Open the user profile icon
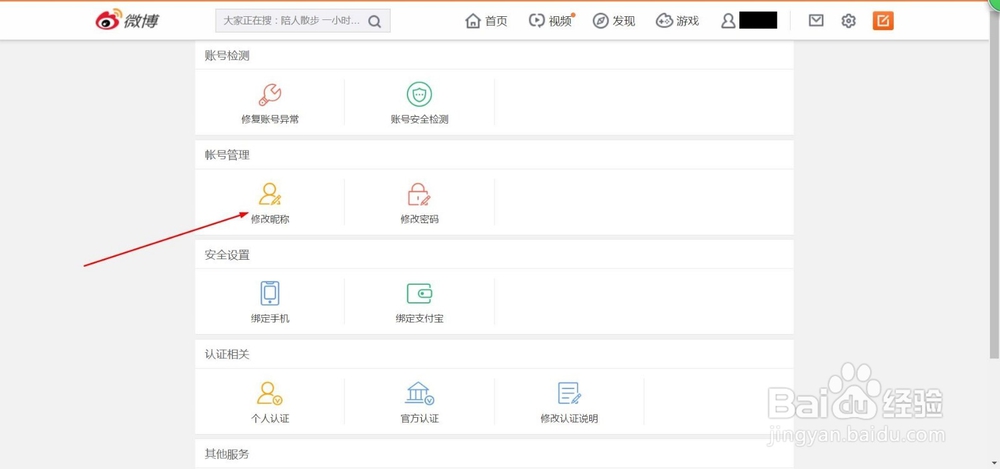Image resolution: width=1000 pixels, height=469 pixels. pos(728,21)
